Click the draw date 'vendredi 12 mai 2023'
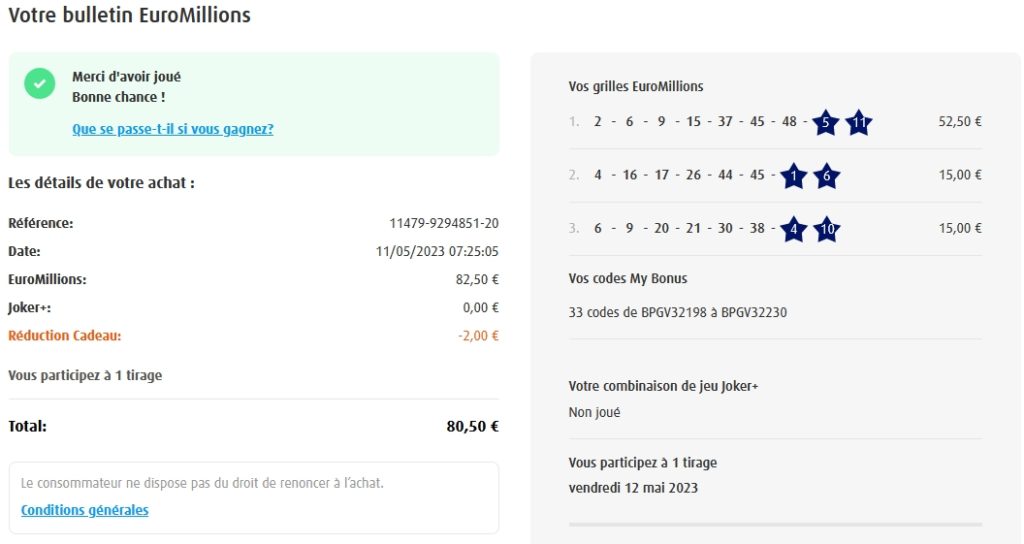The image size is (1024, 544). pos(633,488)
